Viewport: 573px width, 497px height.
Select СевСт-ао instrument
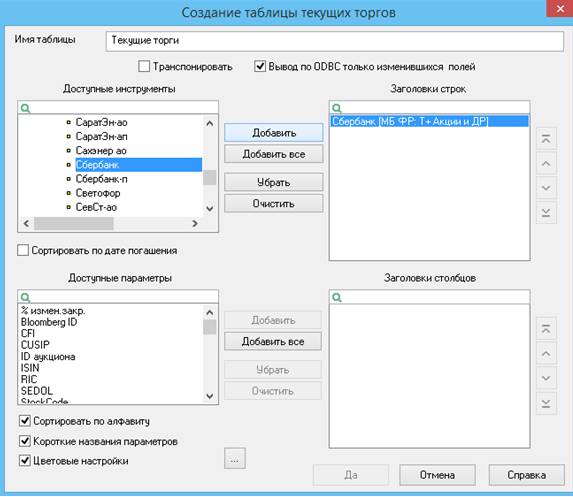click(96, 207)
